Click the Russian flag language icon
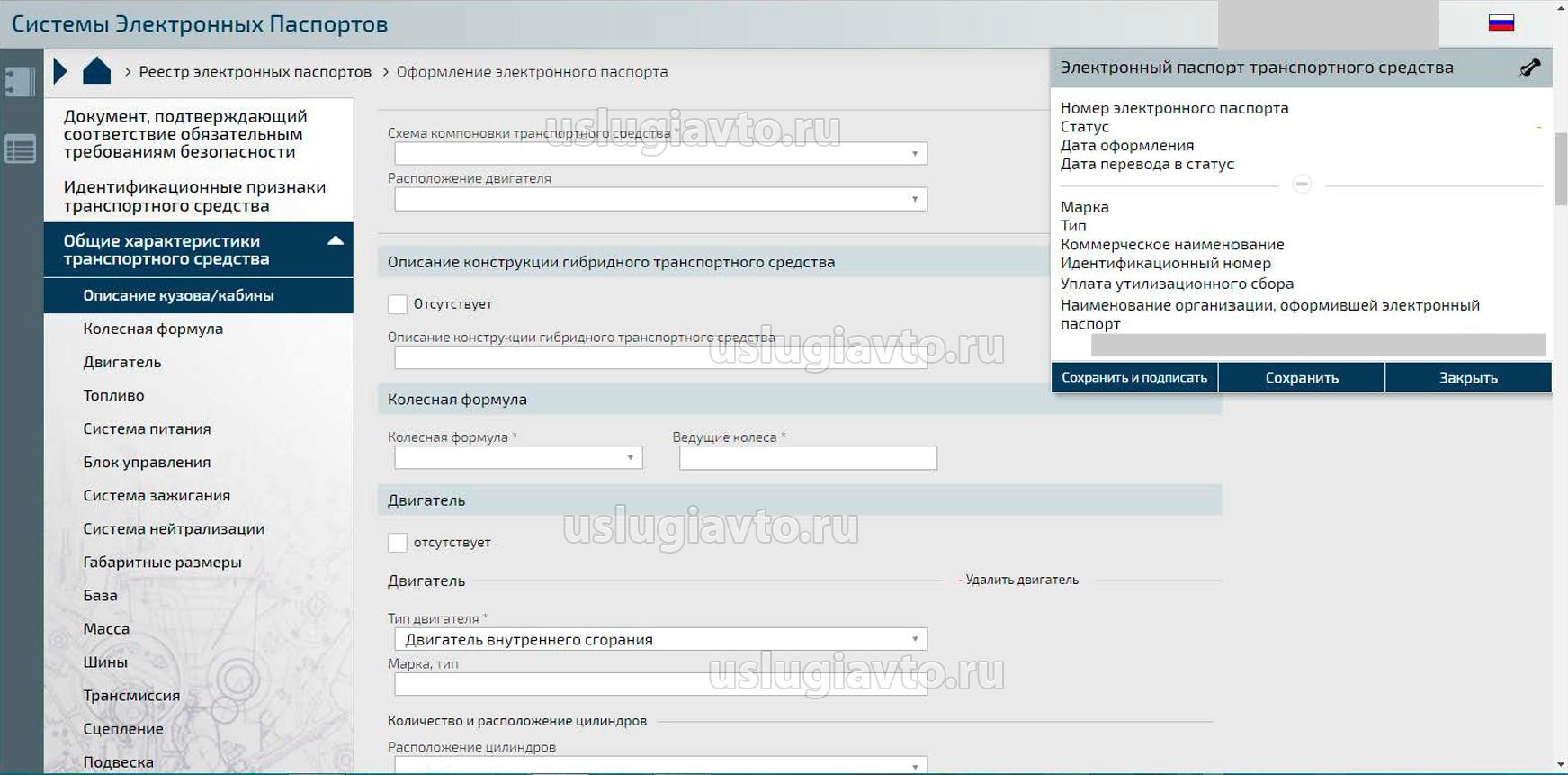This screenshot has width=1568, height=775. click(x=1501, y=23)
